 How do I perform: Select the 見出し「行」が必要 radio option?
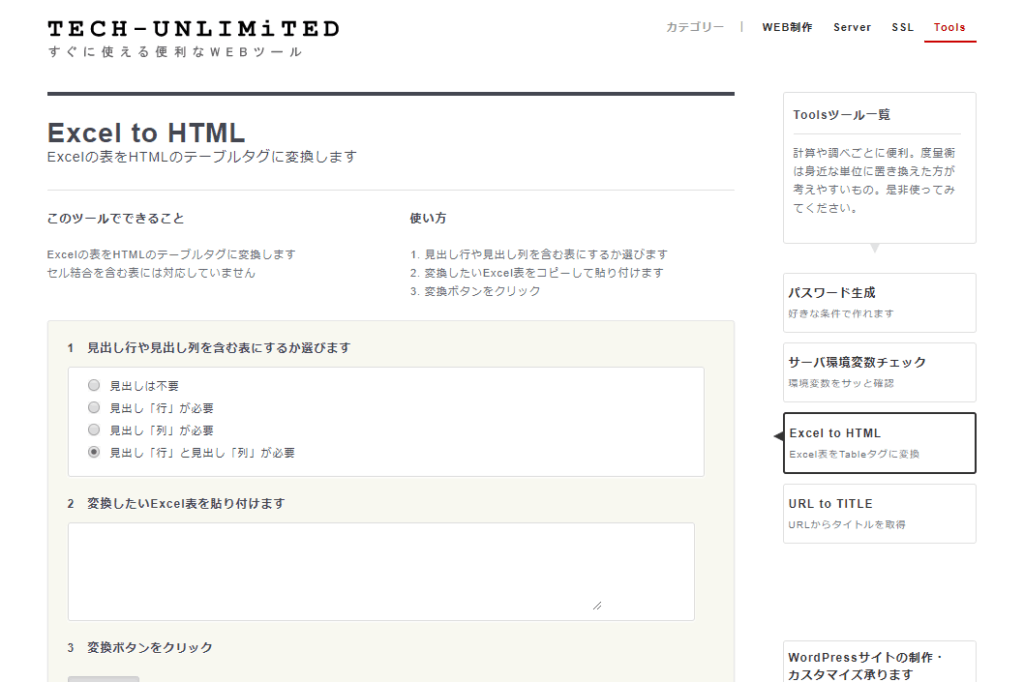94,408
